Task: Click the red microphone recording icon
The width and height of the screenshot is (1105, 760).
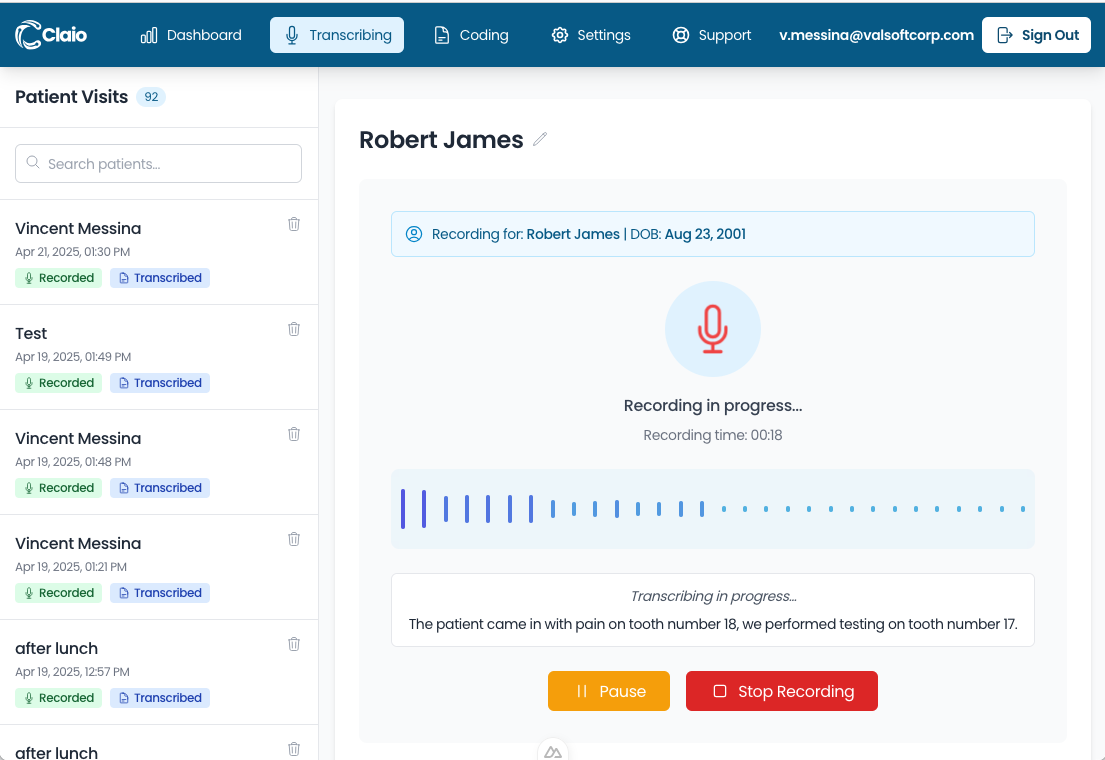Action: coord(712,329)
